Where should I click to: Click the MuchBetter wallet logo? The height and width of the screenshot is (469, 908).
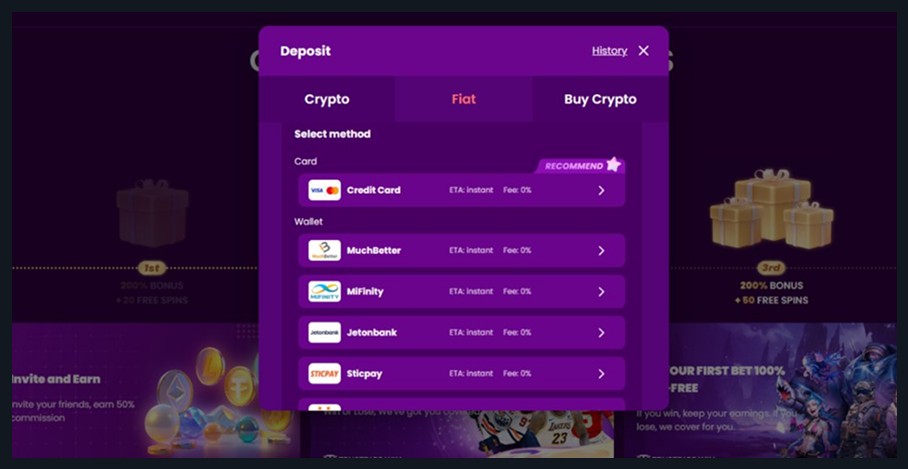(x=324, y=250)
